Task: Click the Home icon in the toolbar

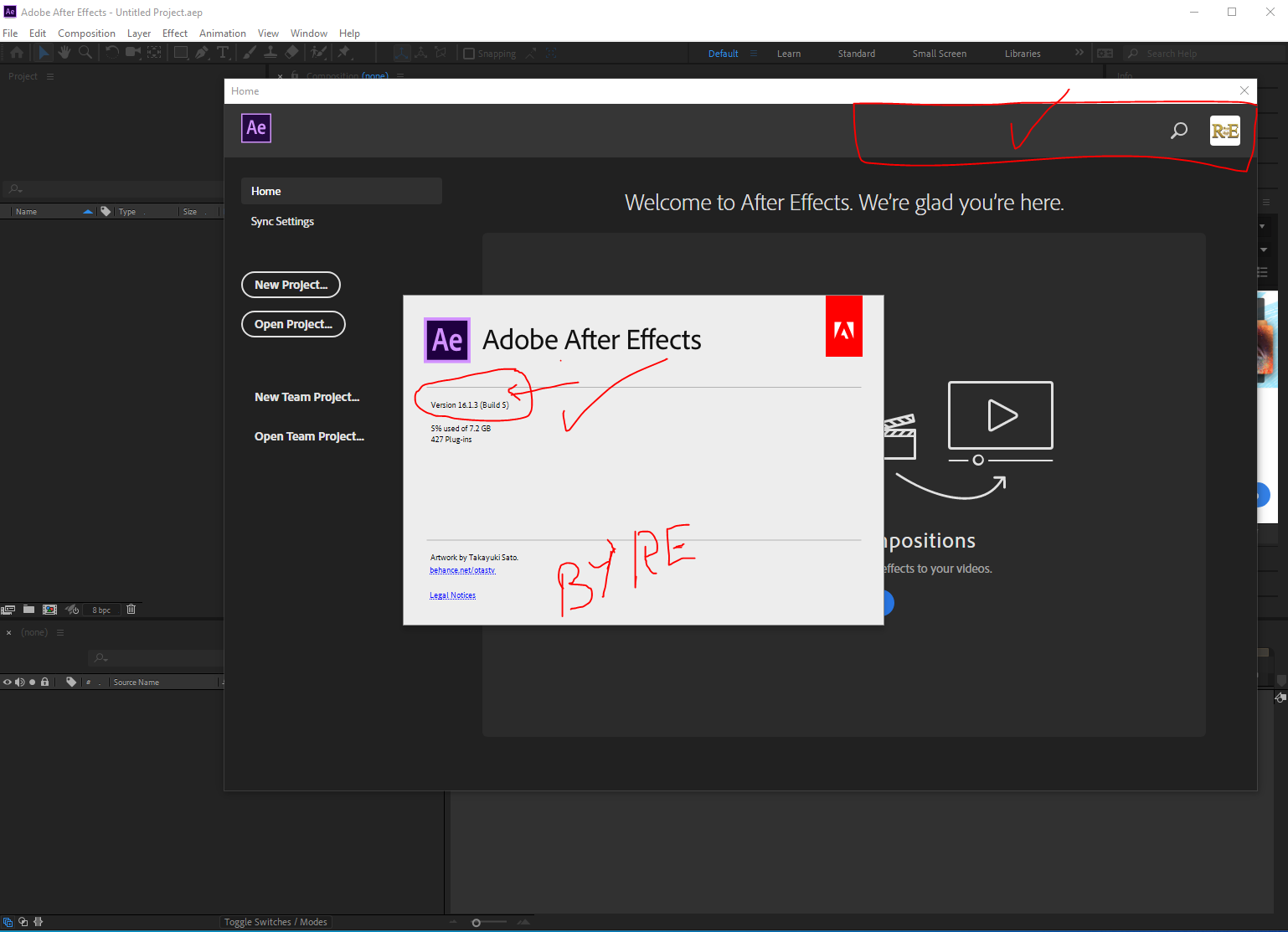Action: pyautogui.click(x=17, y=53)
